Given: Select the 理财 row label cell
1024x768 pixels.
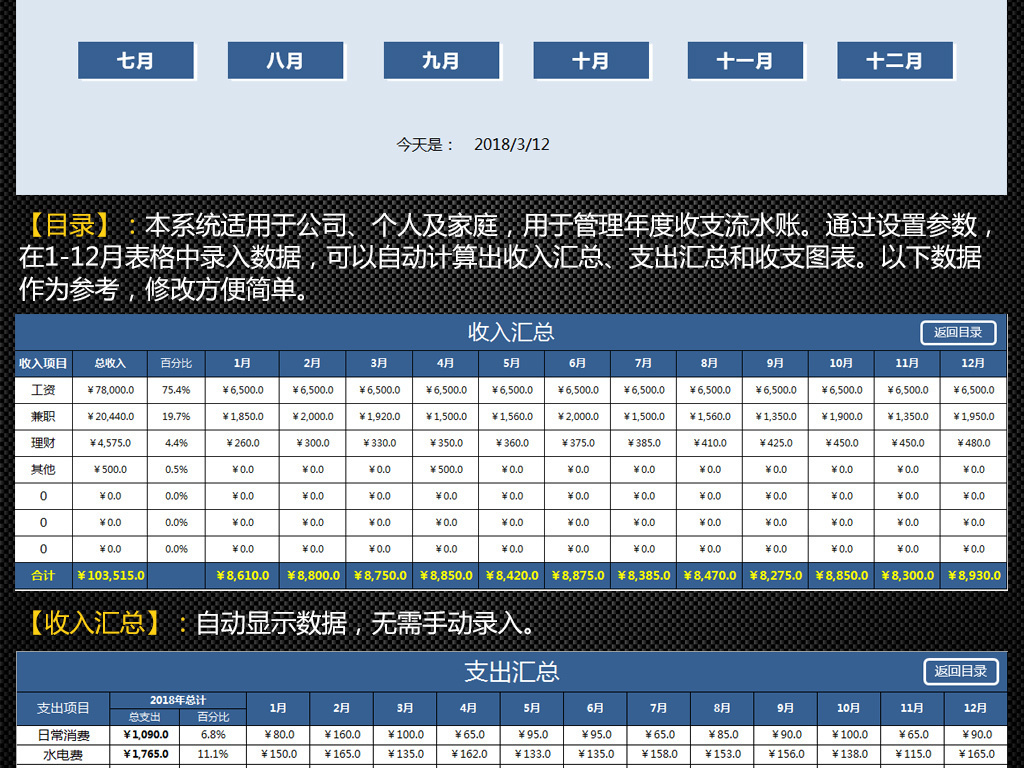Looking at the screenshot, I should [x=44, y=443].
